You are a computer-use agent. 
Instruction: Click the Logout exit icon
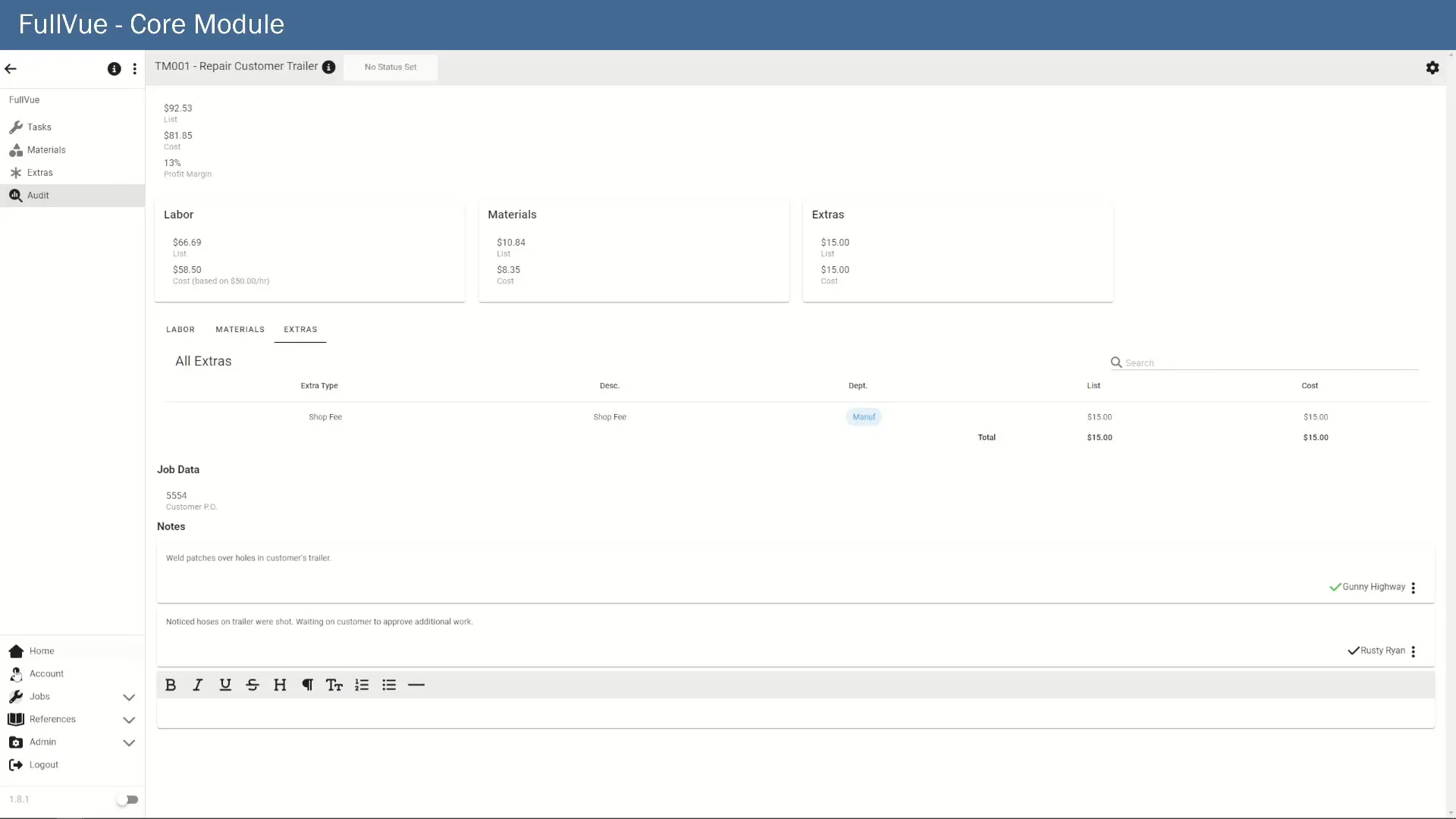coord(16,765)
